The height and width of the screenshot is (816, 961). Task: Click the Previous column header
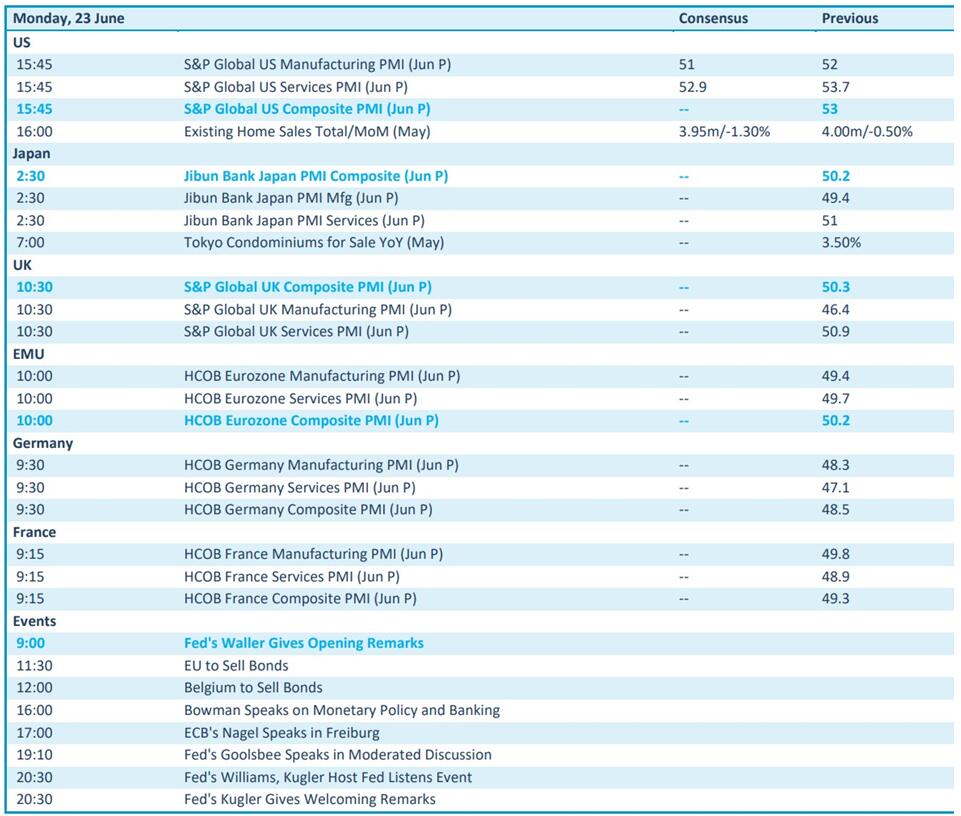[x=850, y=18]
